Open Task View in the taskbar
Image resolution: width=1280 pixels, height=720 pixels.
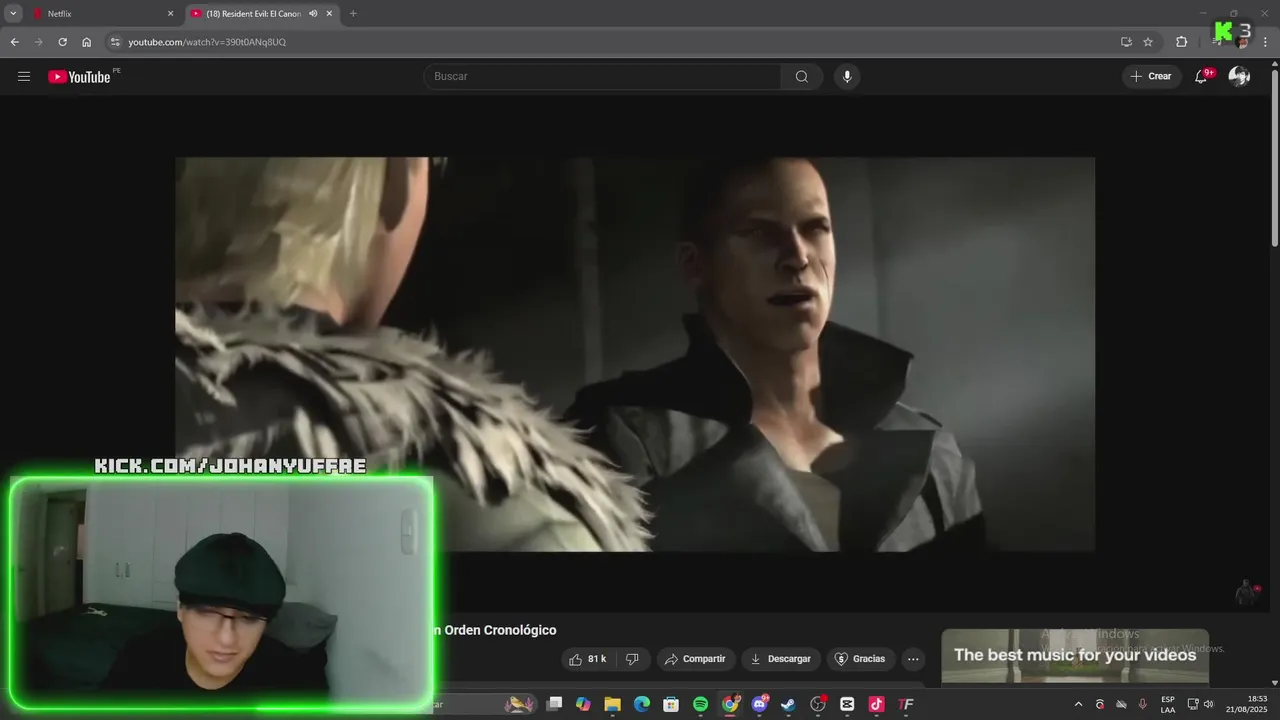[x=554, y=704]
